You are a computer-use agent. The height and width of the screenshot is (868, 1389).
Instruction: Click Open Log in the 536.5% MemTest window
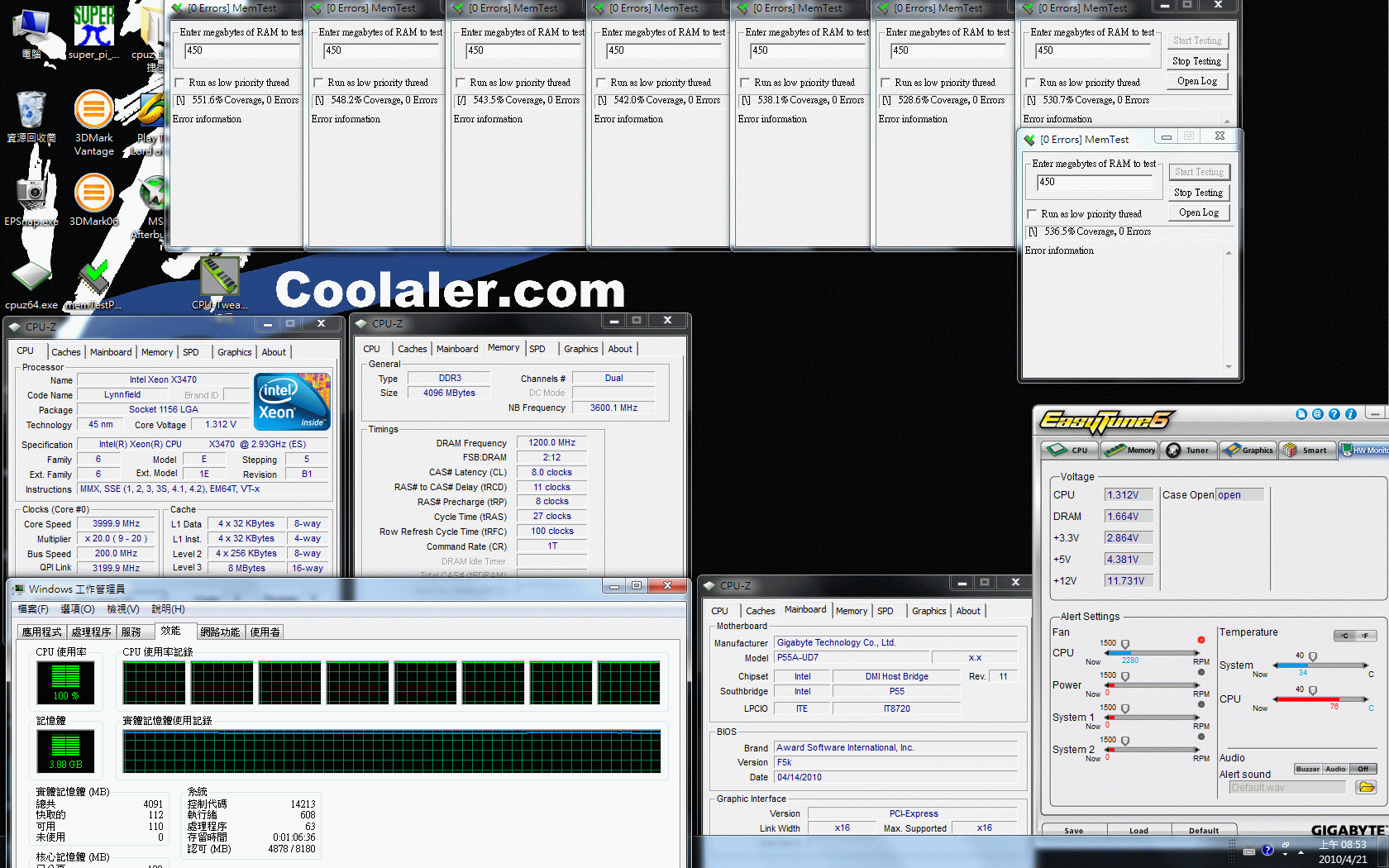tap(1198, 212)
